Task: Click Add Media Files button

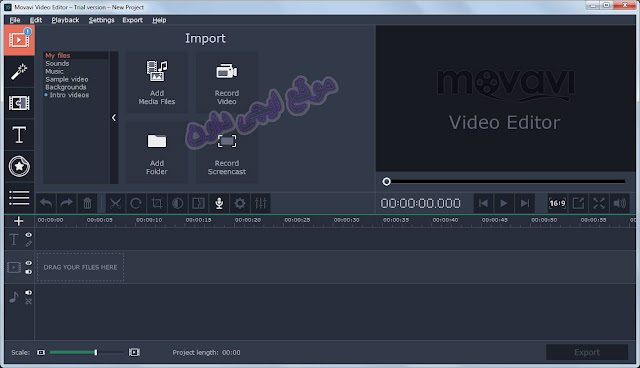Action: (x=157, y=83)
